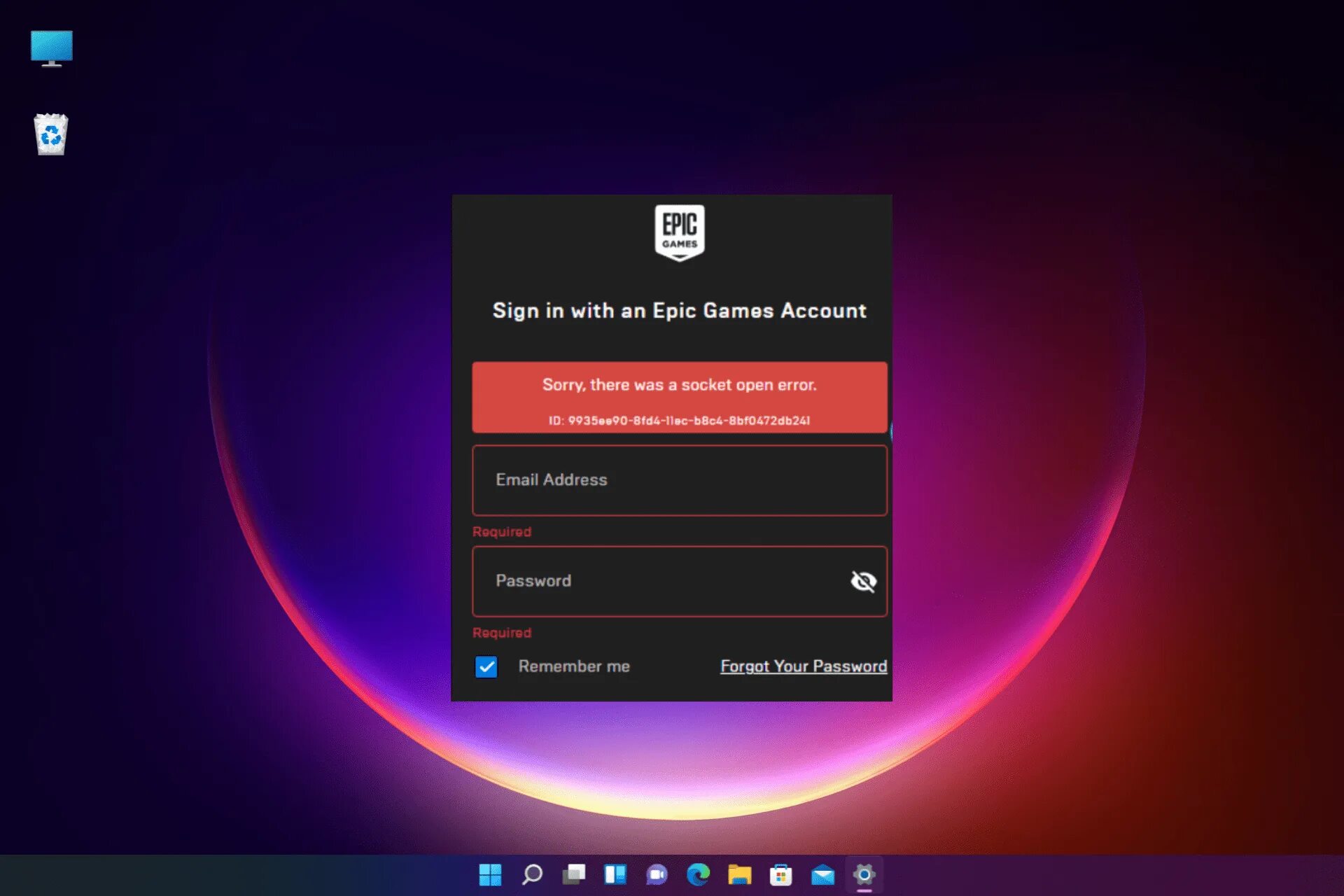Open the Widgets panel
Image resolution: width=1344 pixels, height=896 pixels.
pyautogui.click(x=615, y=874)
